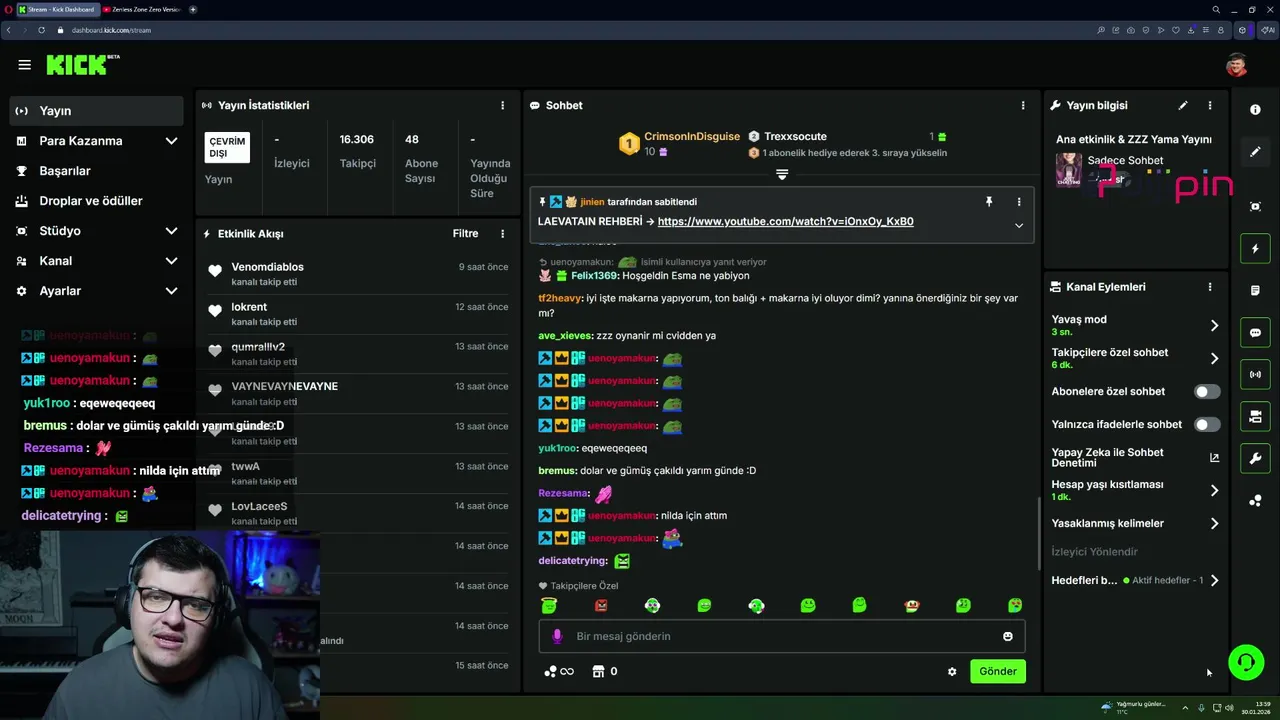Open a new browser tab

[193, 9]
